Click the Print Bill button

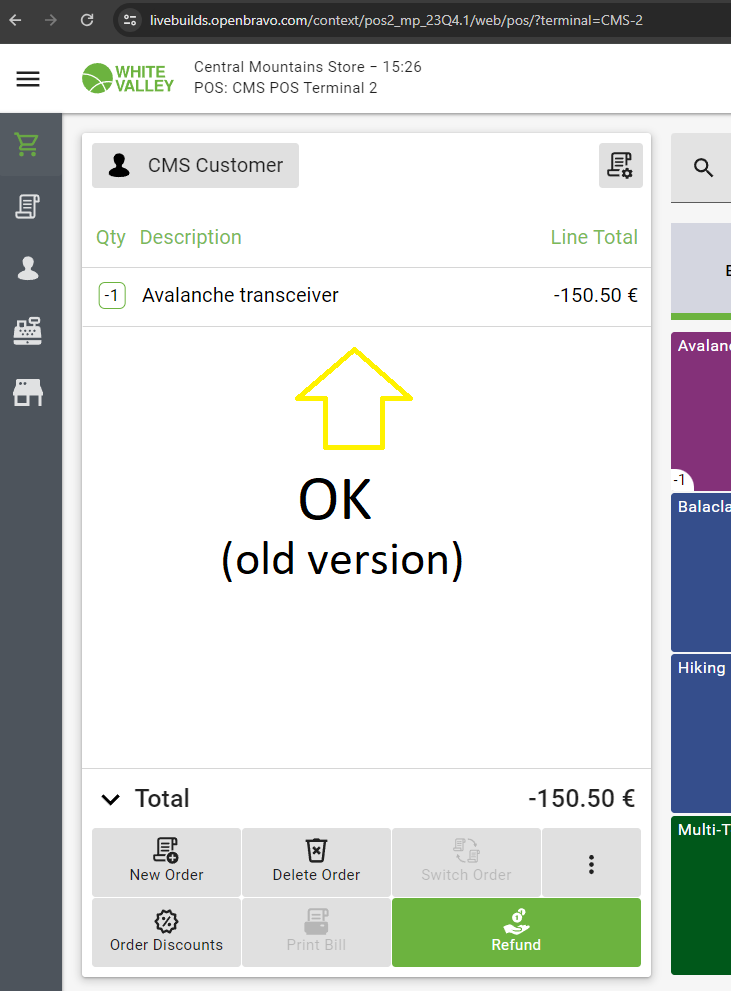(316, 932)
